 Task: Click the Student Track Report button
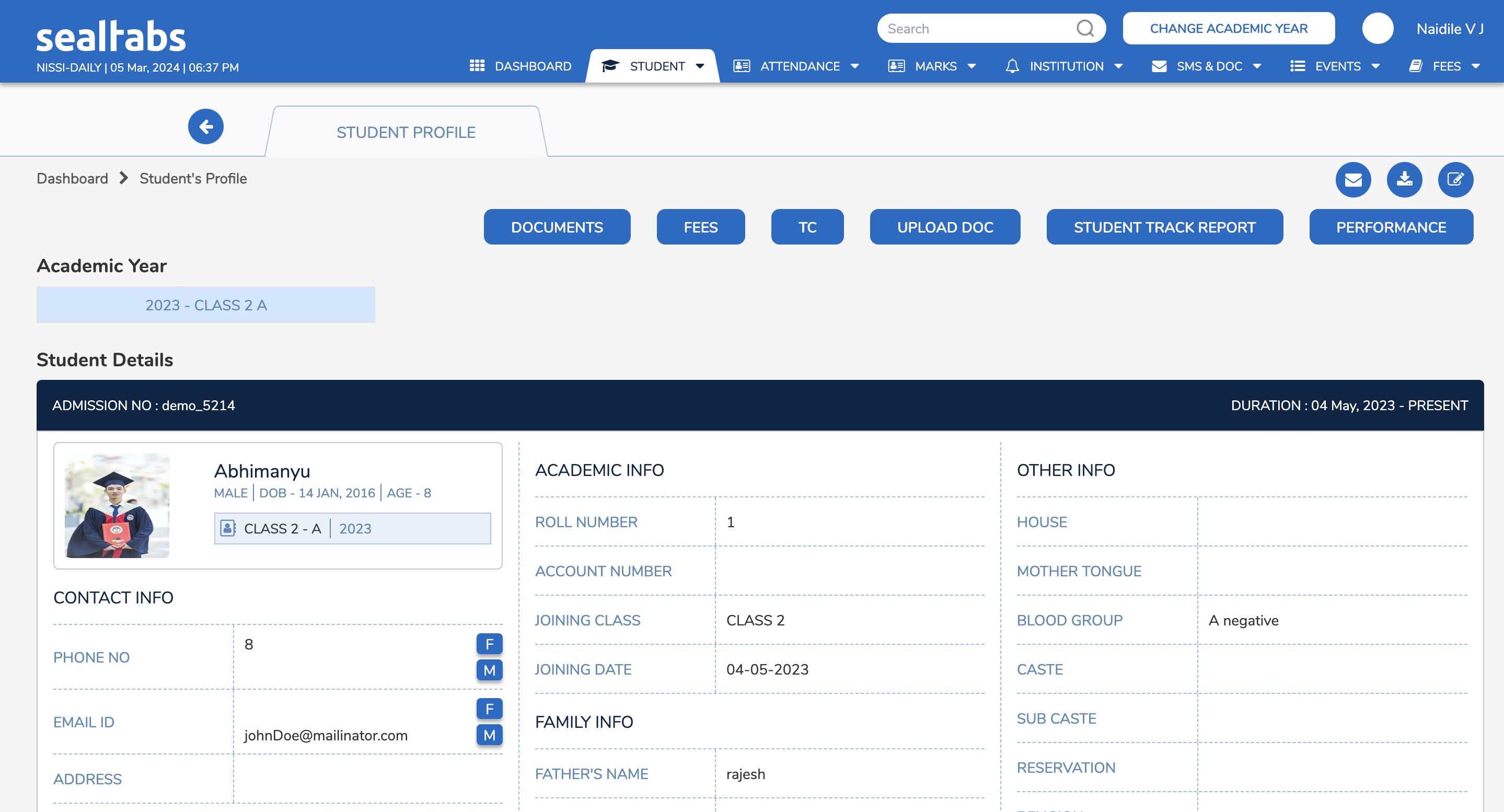click(1164, 226)
